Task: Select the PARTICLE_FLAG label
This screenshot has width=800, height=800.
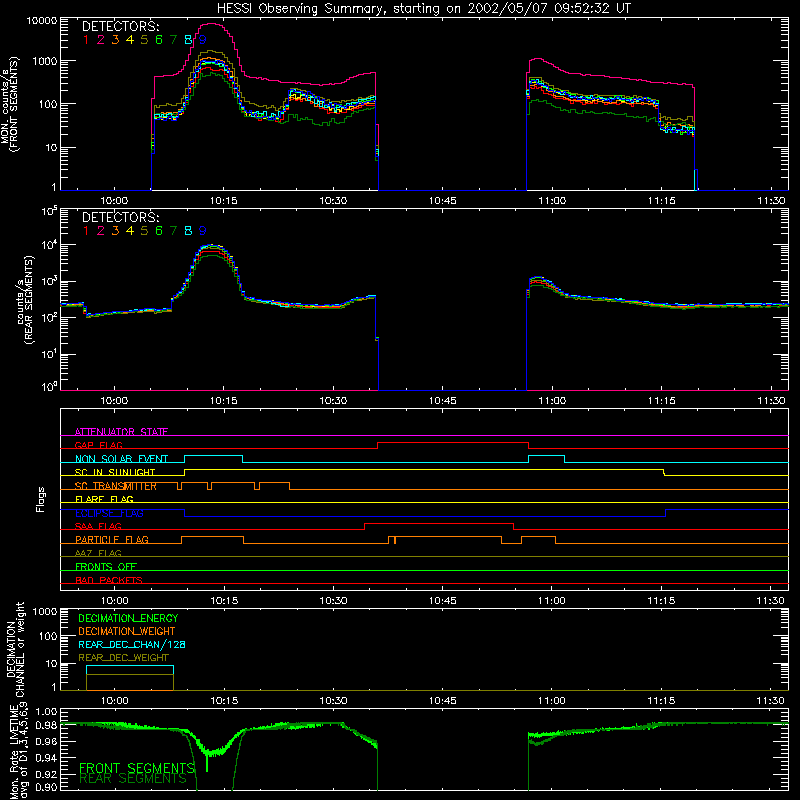Action: pyautogui.click(x=112, y=540)
